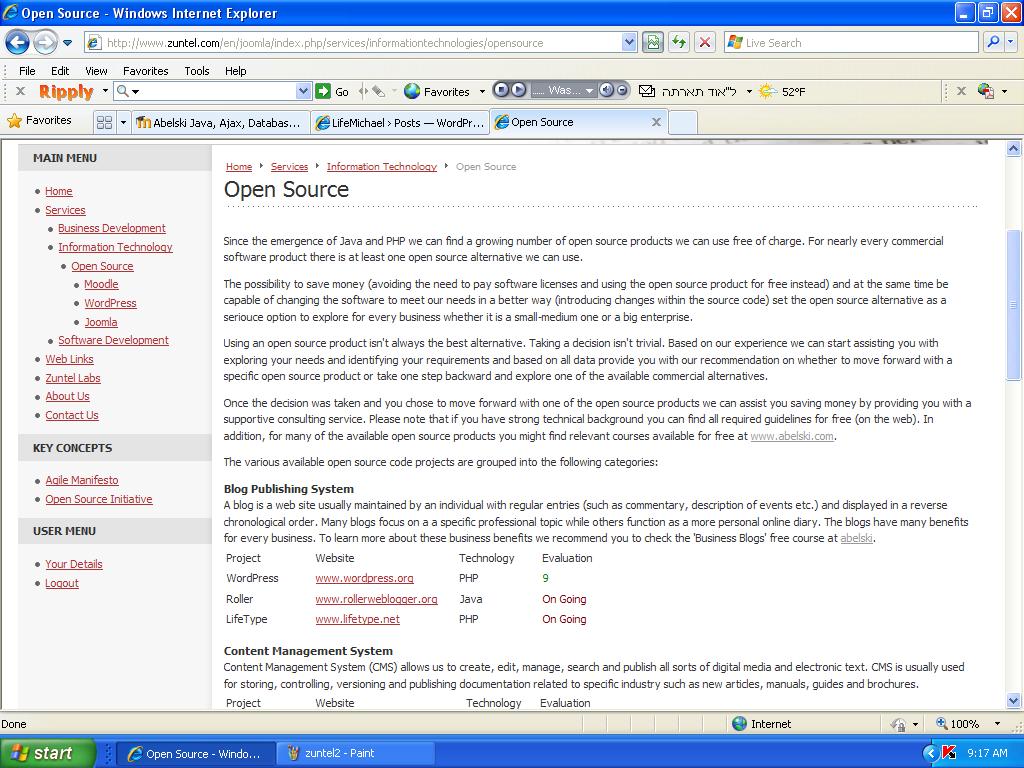Open the Zuntel Labs sidebar link
This screenshot has height=768, width=1024.
tap(72, 378)
